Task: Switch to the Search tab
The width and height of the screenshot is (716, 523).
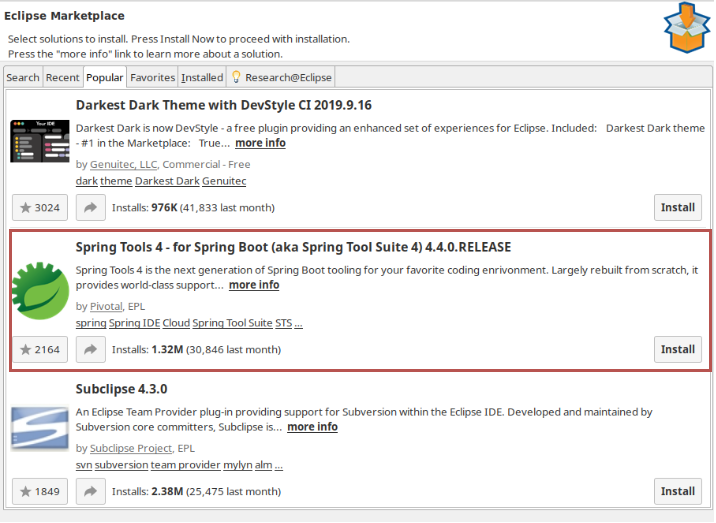Action: point(23,78)
